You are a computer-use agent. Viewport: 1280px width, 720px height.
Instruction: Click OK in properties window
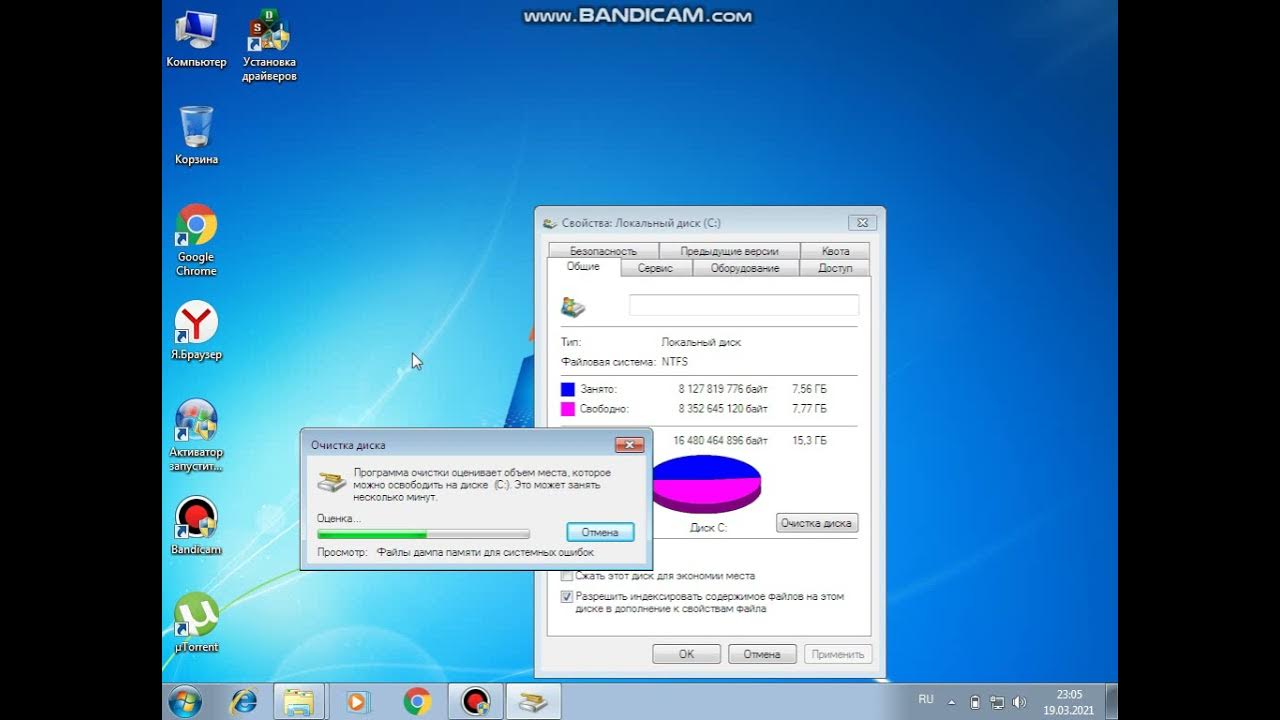pyautogui.click(x=686, y=654)
